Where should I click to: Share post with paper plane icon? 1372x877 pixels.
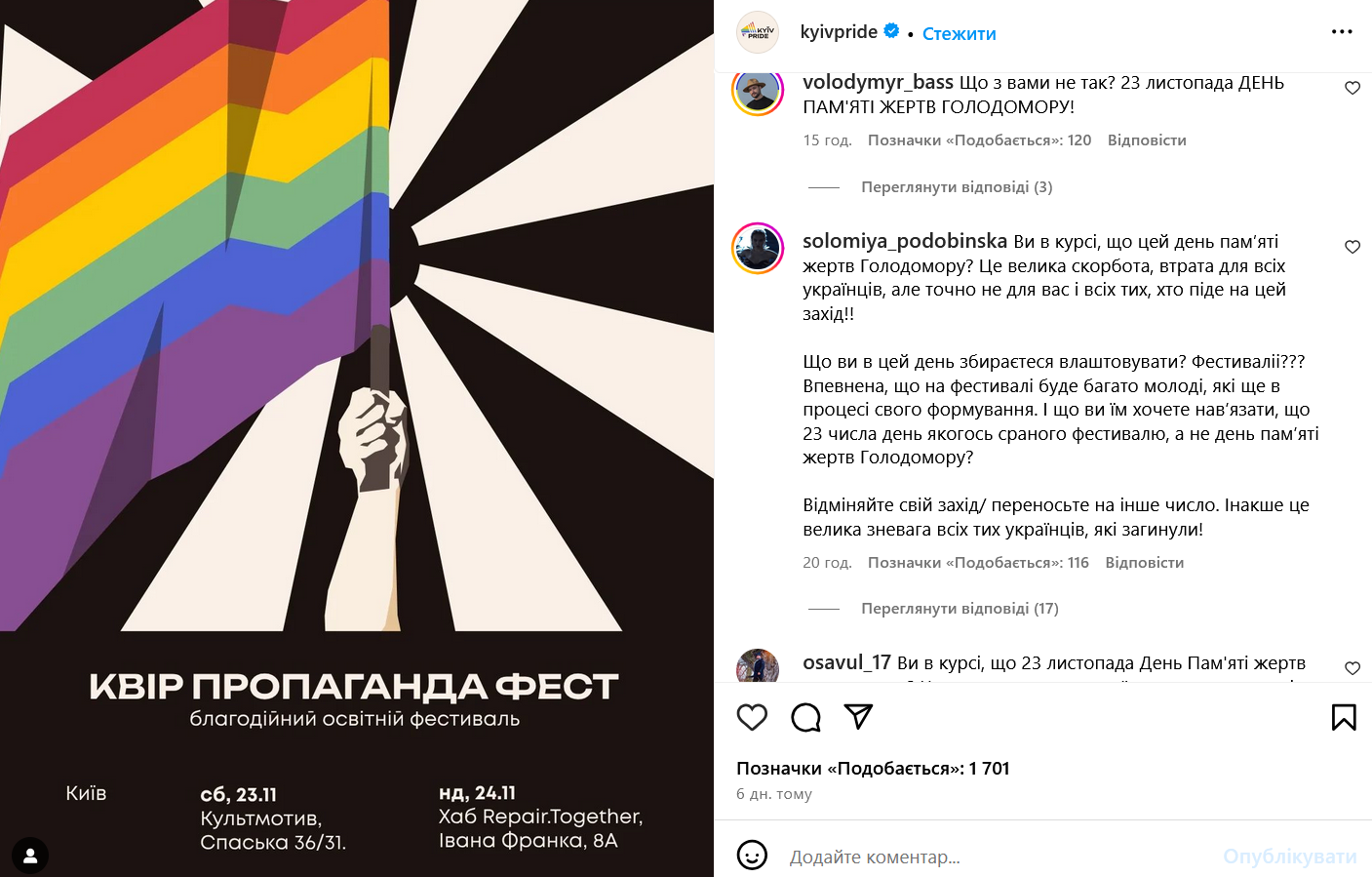coord(858,717)
